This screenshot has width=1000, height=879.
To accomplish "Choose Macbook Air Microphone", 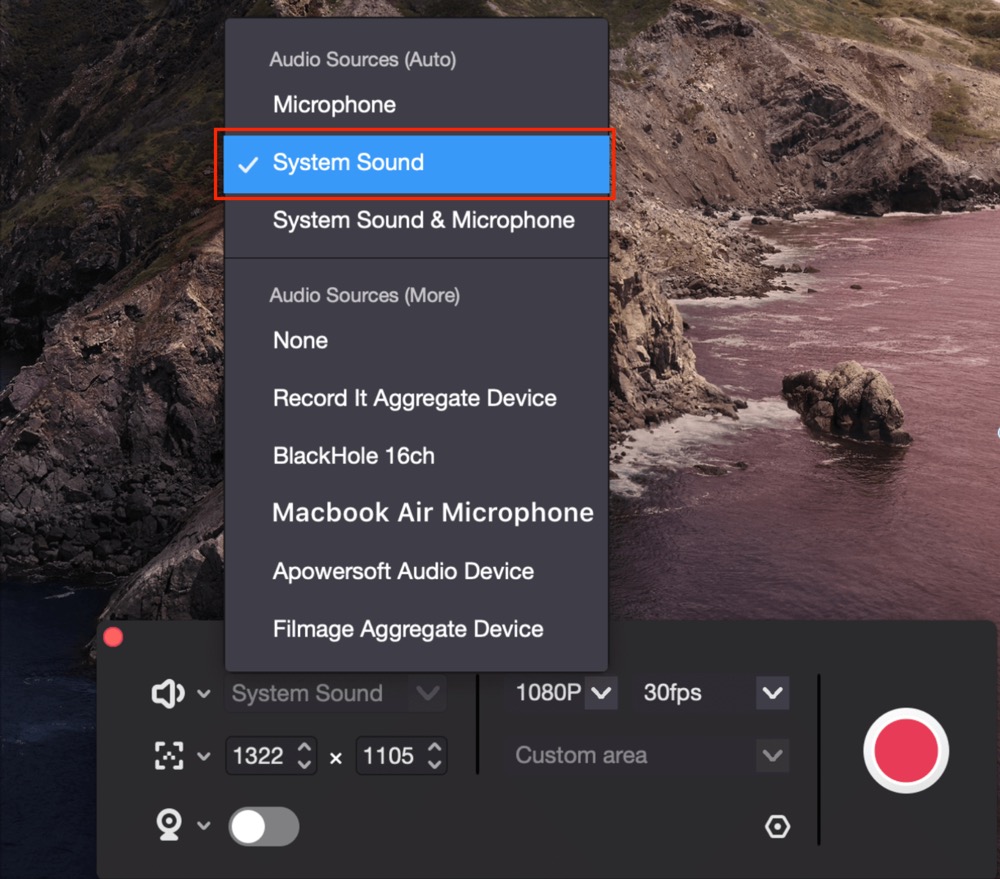I will (x=416, y=513).
